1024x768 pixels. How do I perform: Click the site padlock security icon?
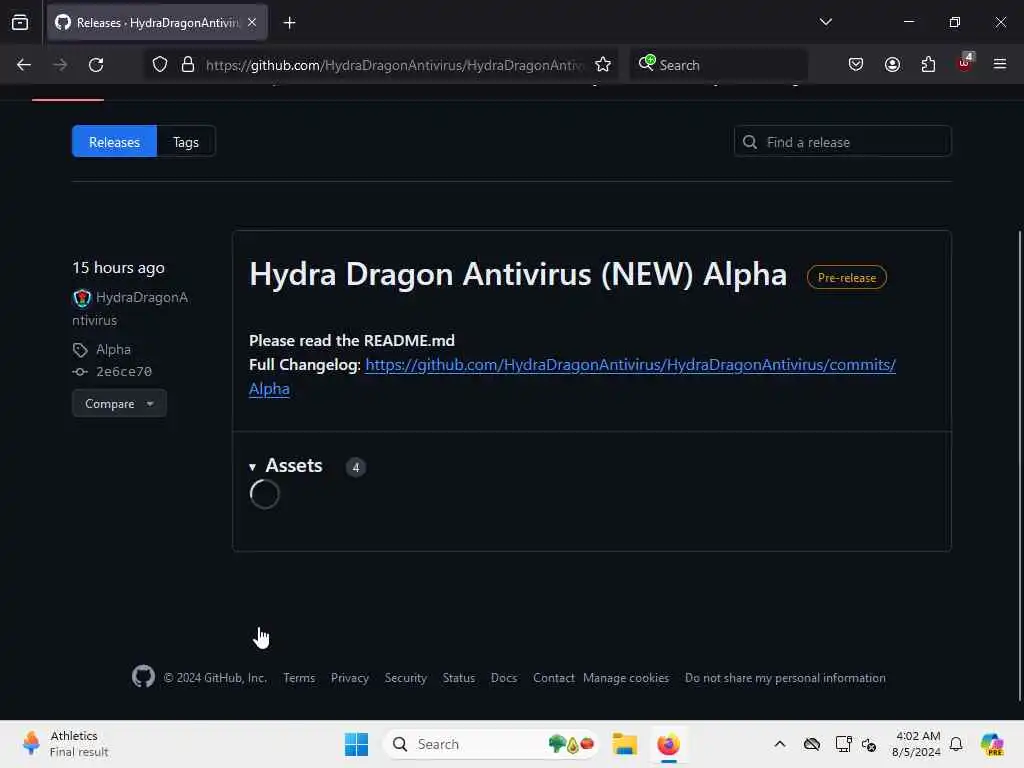click(x=188, y=65)
